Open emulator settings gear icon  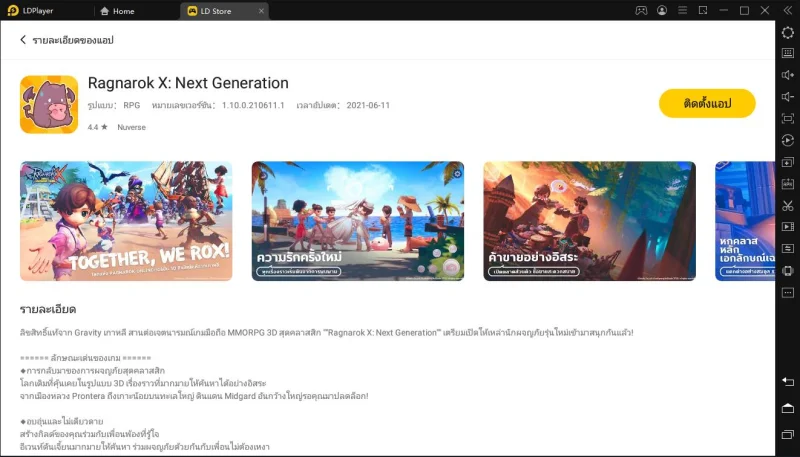(x=788, y=32)
